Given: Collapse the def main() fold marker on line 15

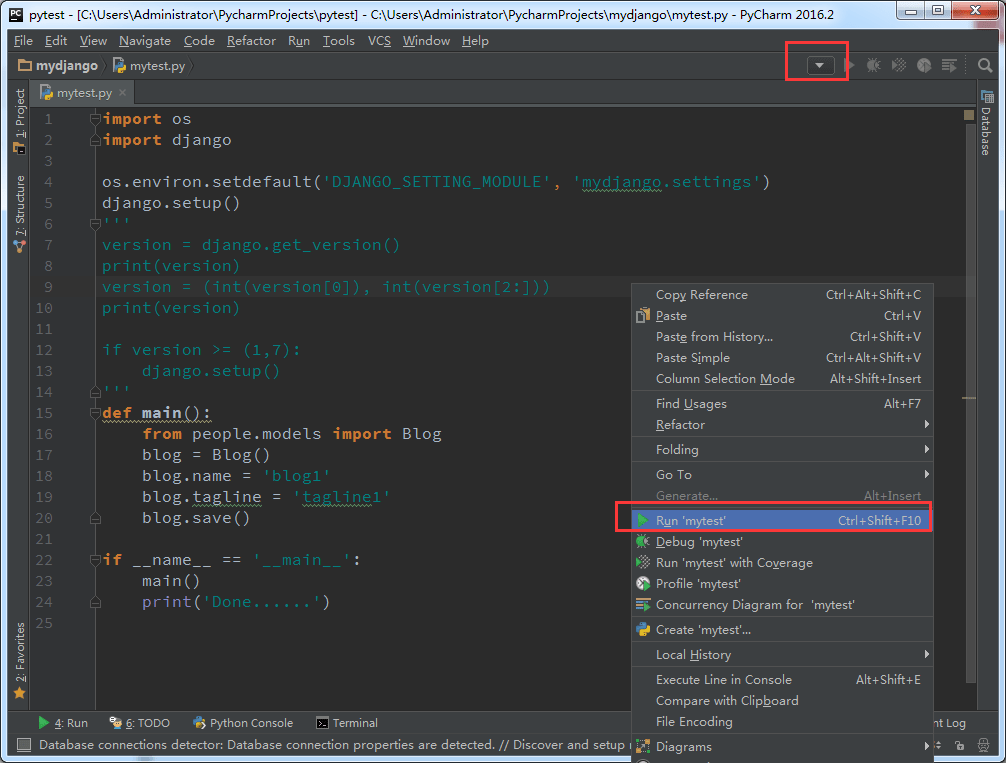Looking at the screenshot, I should point(96,413).
